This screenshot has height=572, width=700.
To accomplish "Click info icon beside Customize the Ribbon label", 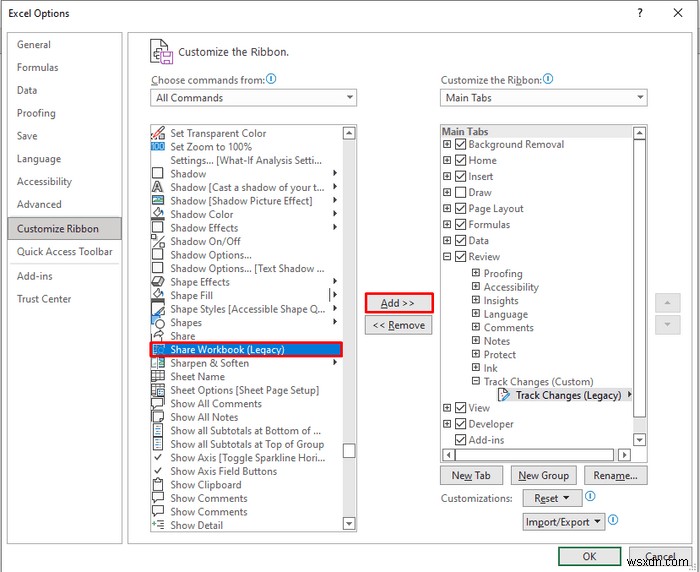I will pyautogui.click(x=548, y=79).
